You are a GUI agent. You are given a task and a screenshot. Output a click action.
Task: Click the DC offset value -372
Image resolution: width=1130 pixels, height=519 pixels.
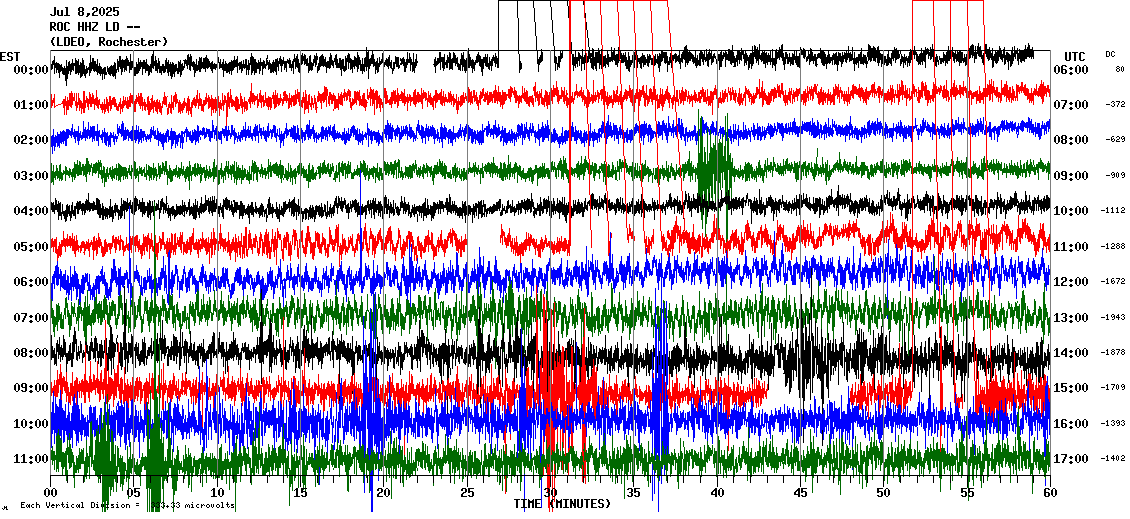(1115, 104)
